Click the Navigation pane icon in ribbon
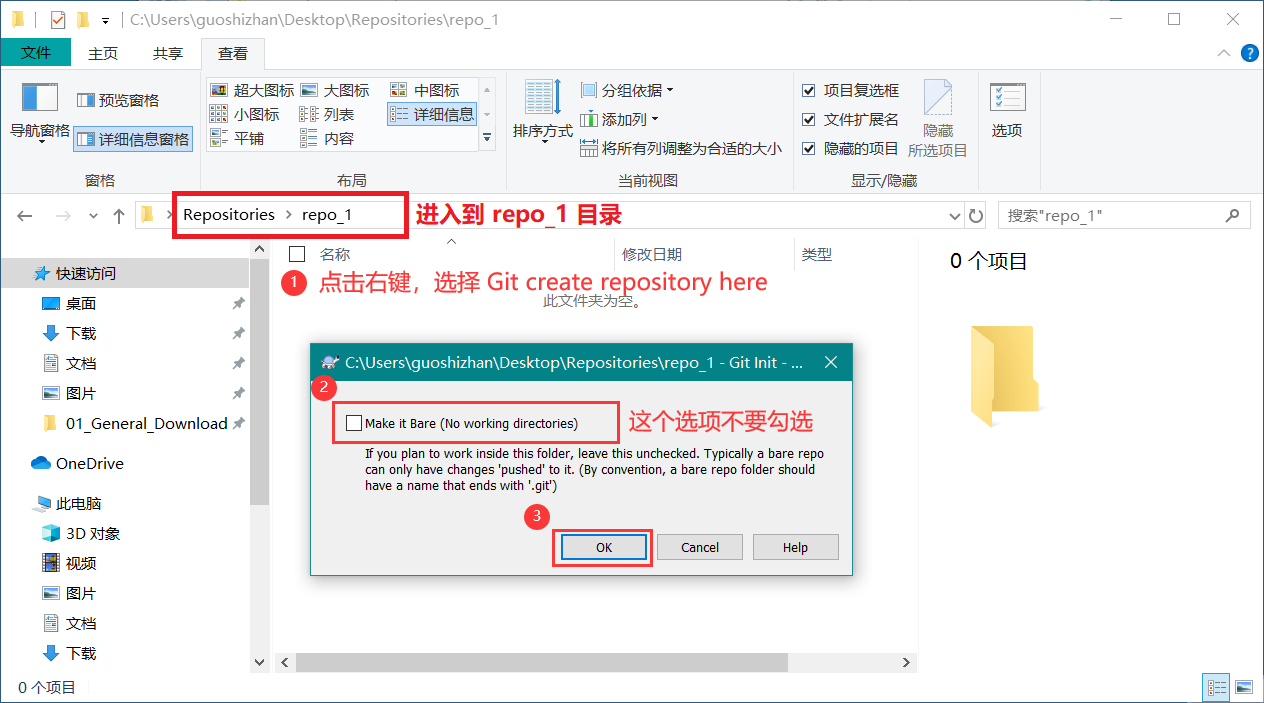The image size is (1264, 703). (40, 100)
